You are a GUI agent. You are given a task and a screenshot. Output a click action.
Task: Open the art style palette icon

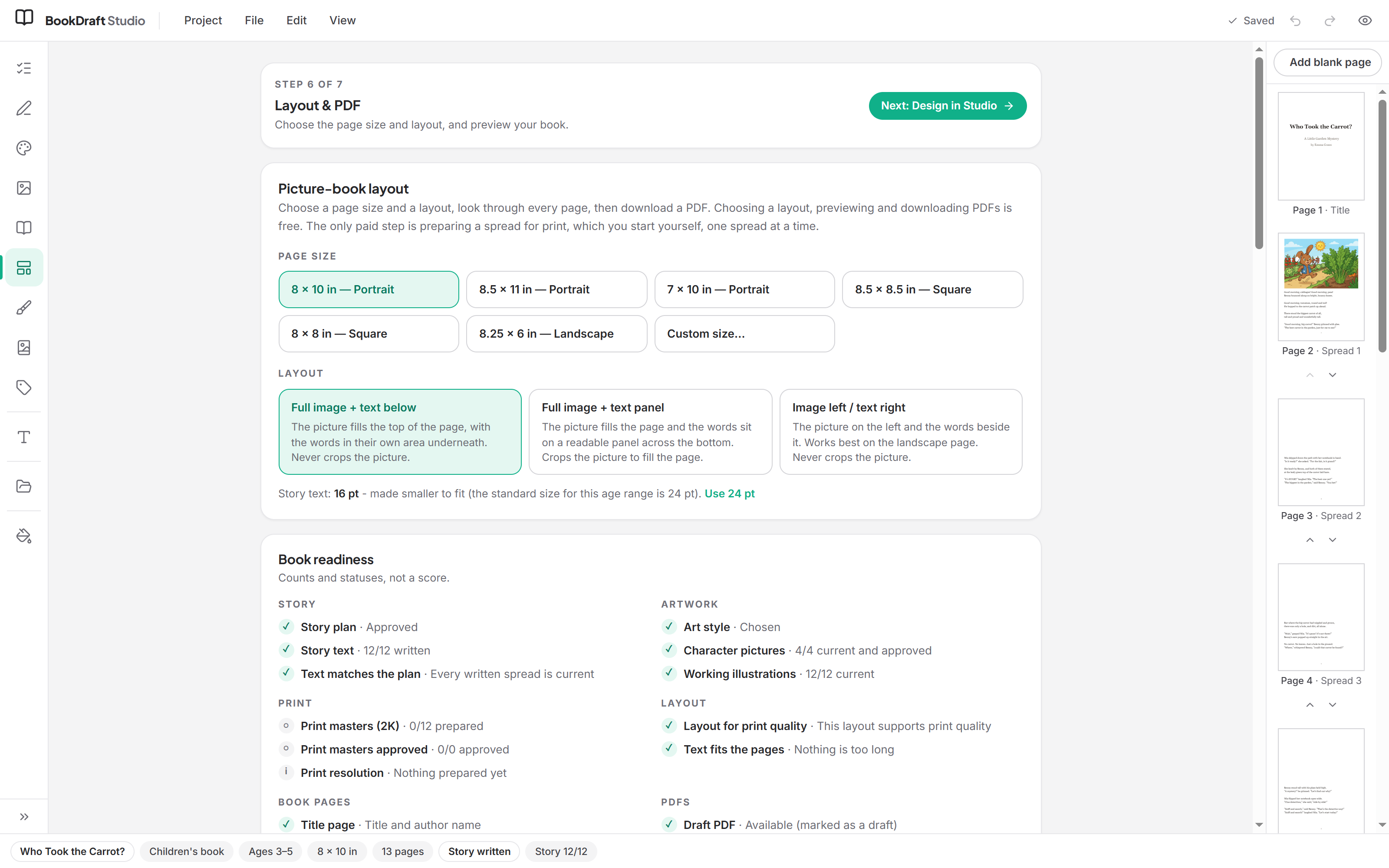click(23, 148)
